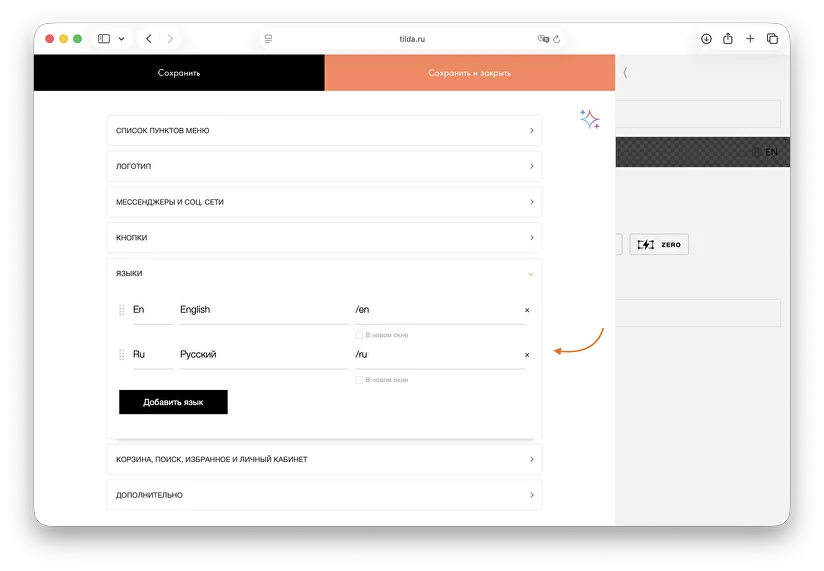Image resolution: width=824 pixels, height=571 pixels.
Task: Click the '/en' link input field
Action: tap(439, 310)
